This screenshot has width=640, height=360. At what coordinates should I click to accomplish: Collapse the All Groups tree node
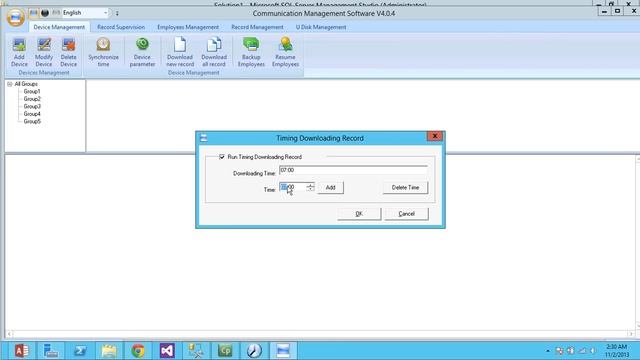[x=9, y=84]
